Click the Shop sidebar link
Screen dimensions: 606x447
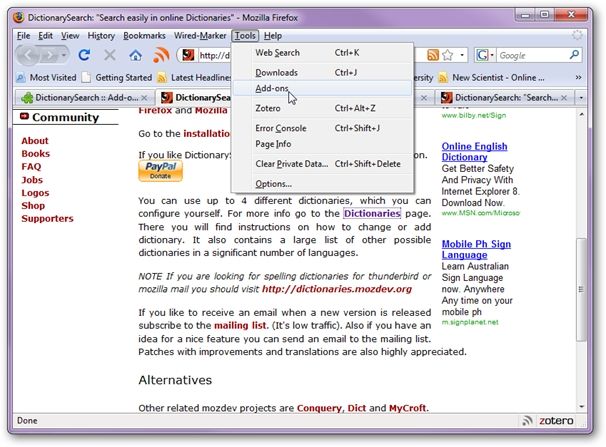tap(33, 206)
